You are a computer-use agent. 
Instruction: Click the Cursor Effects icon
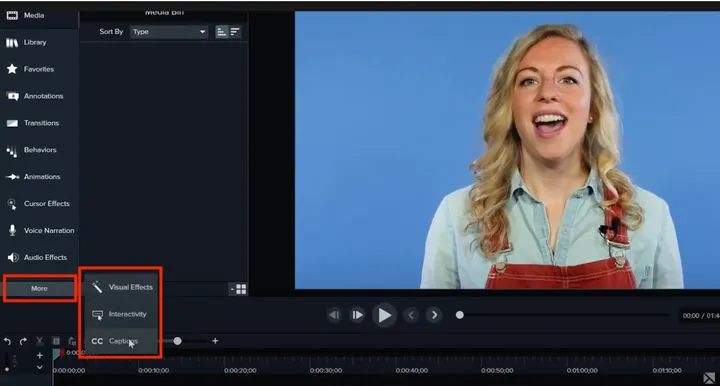click(x=12, y=204)
